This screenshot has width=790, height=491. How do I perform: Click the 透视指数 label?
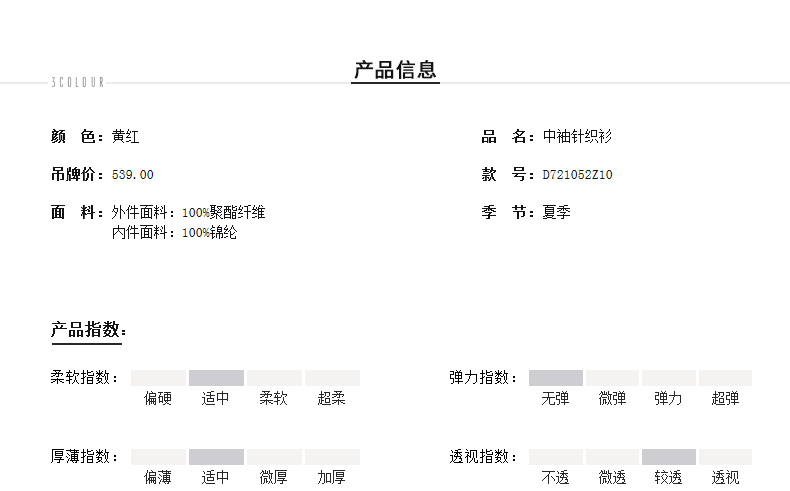483,456
